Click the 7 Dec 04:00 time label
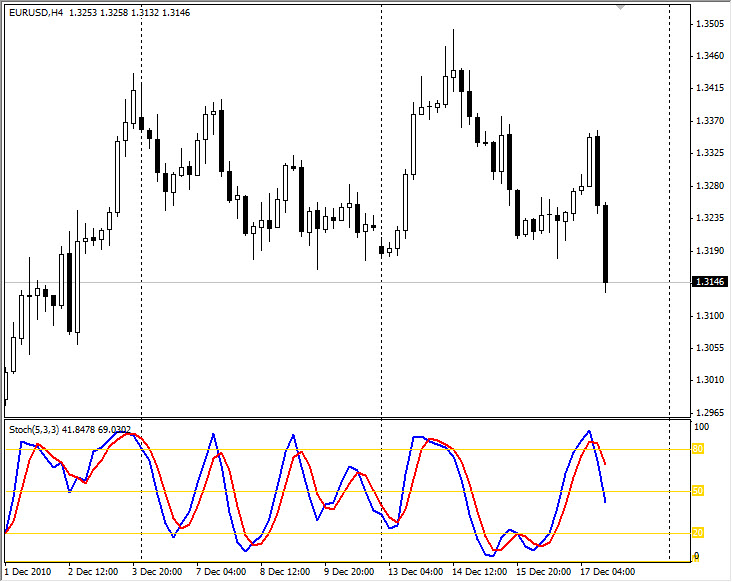 [x=221, y=572]
